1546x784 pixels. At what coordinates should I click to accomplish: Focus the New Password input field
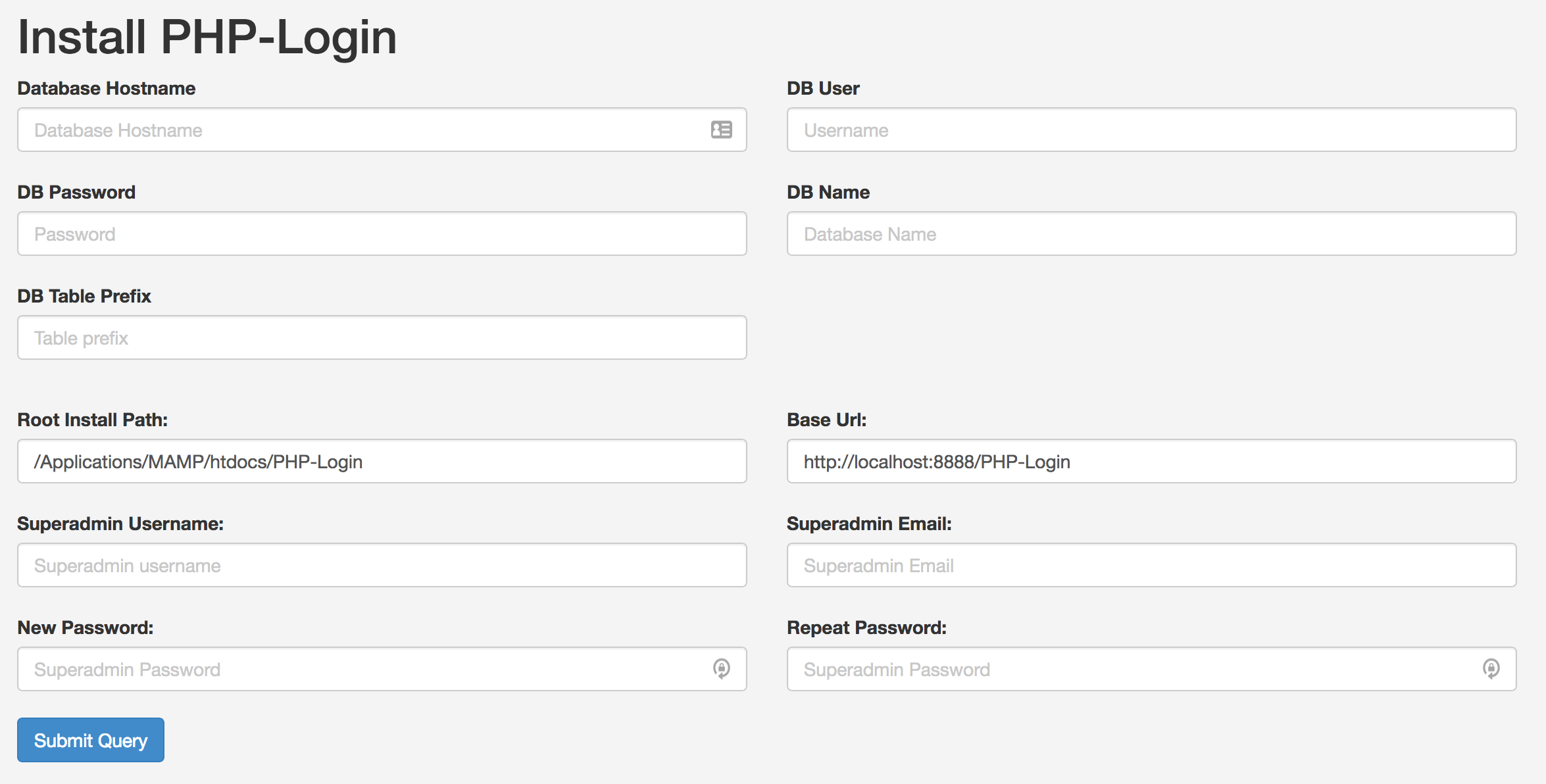382,669
